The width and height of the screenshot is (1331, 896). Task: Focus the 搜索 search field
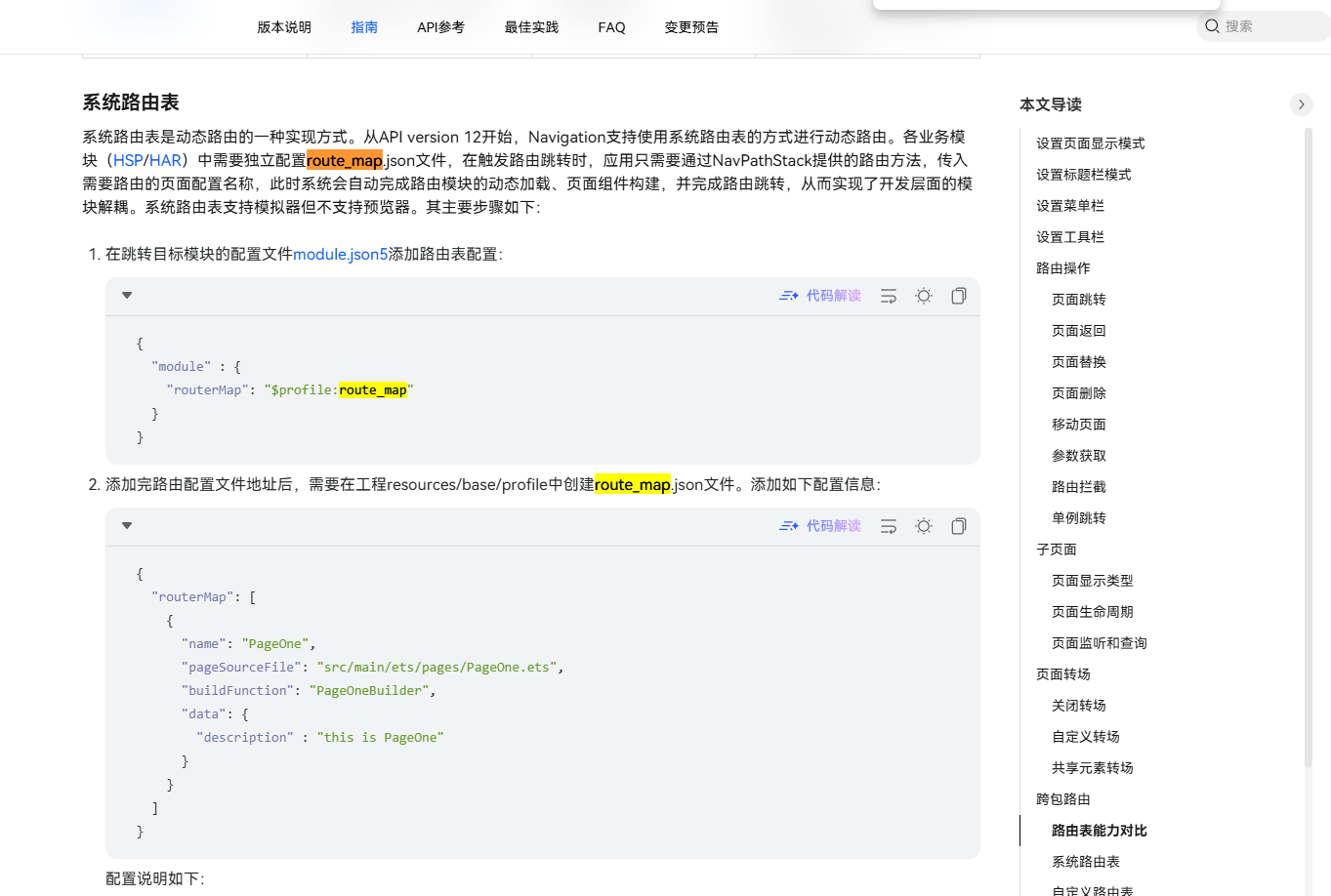[x=1264, y=26]
